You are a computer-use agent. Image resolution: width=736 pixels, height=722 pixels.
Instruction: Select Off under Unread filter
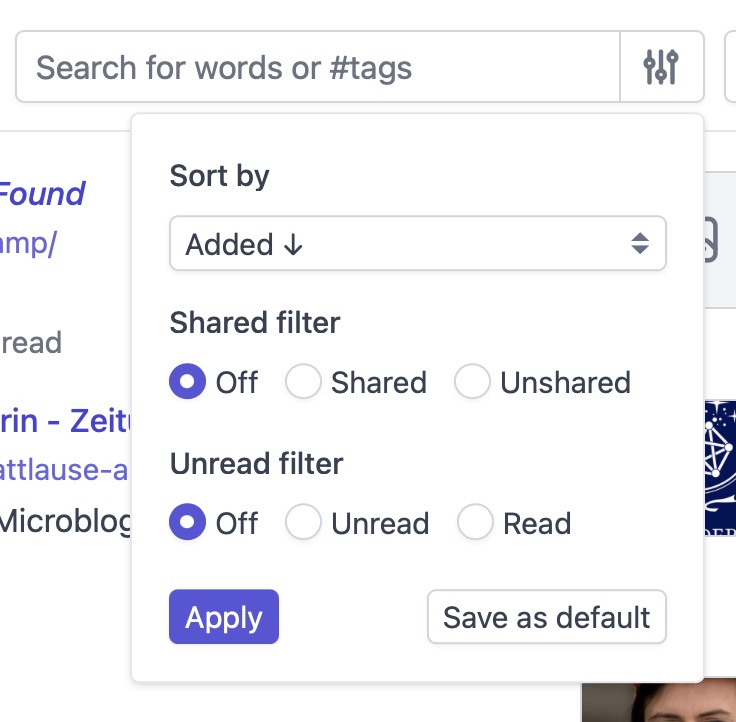click(x=187, y=523)
